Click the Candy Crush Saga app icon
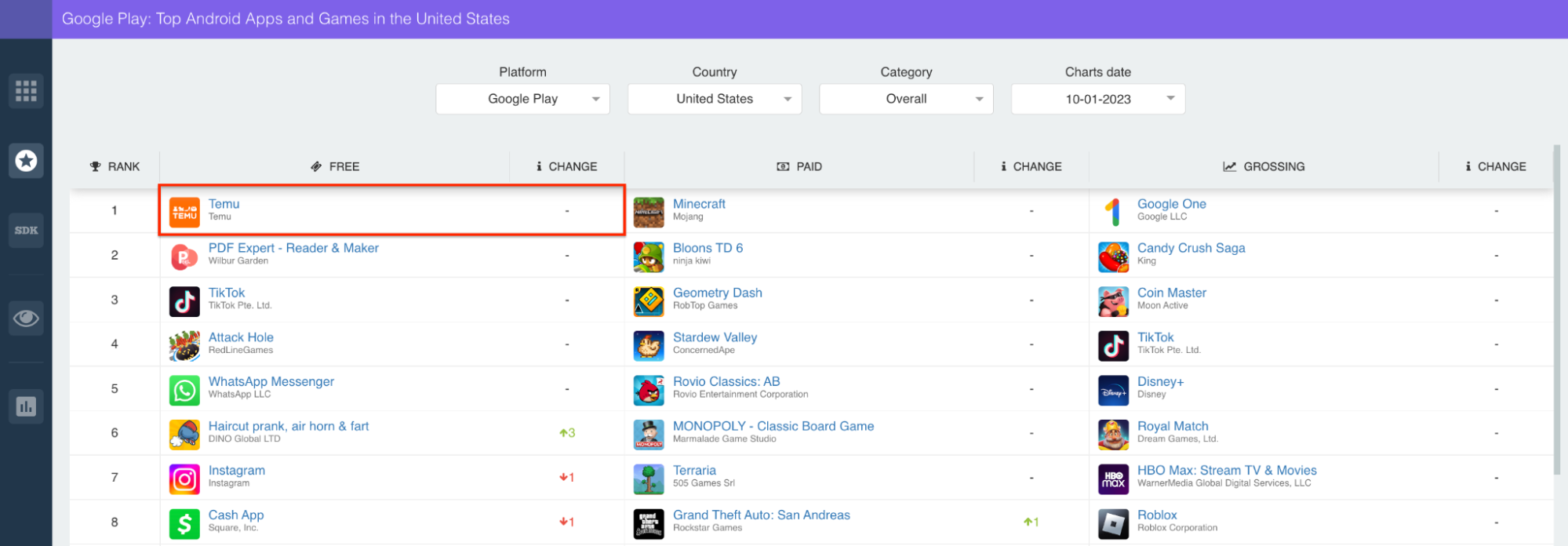 click(x=1113, y=257)
